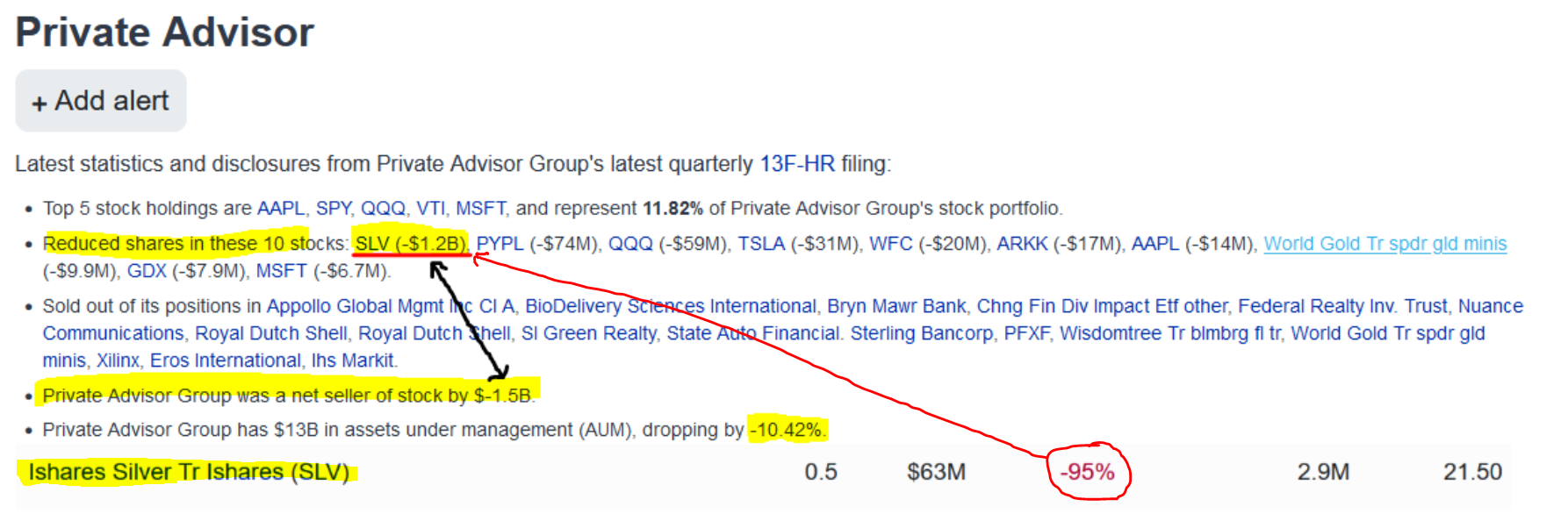The image size is (1568, 521).
Task: Open the WFC ticker link
Action: 891,243
